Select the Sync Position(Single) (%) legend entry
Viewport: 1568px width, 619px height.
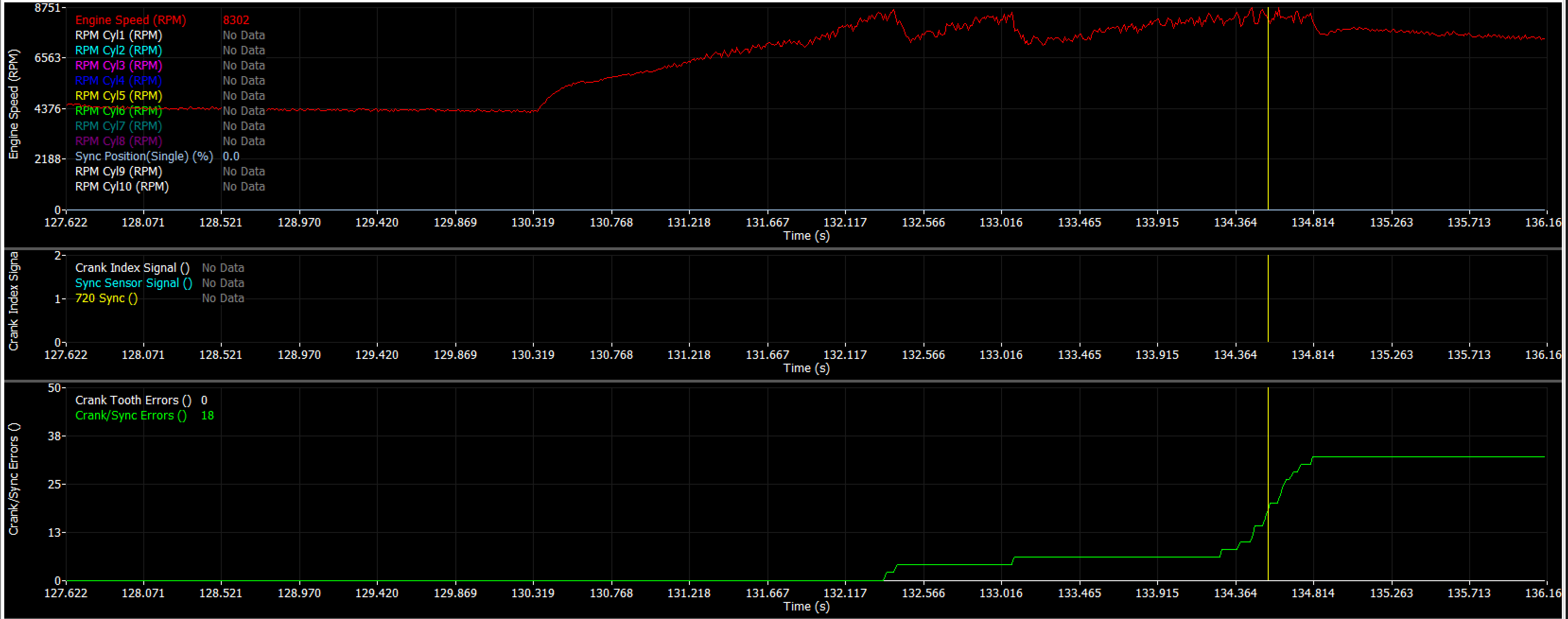pyautogui.click(x=144, y=157)
